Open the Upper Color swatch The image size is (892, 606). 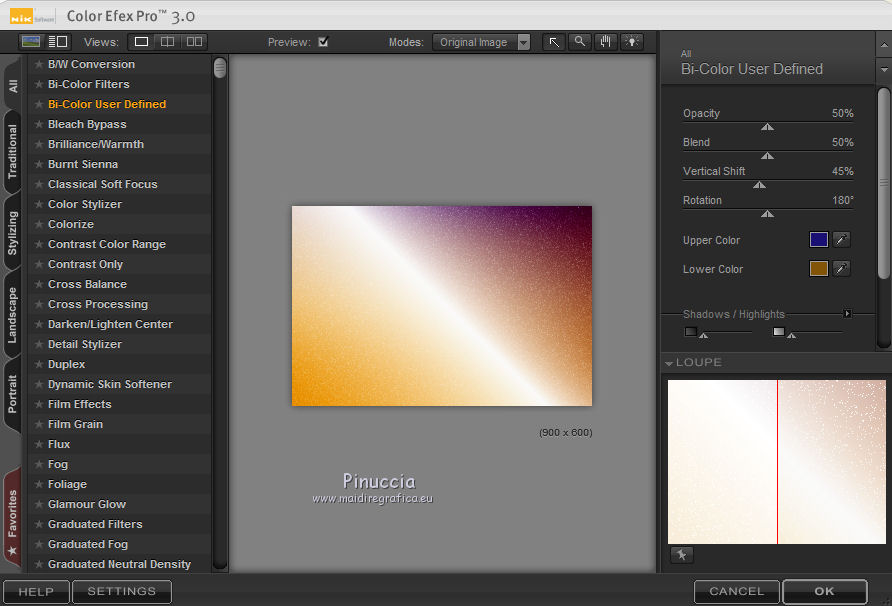pyautogui.click(x=819, y=240)
